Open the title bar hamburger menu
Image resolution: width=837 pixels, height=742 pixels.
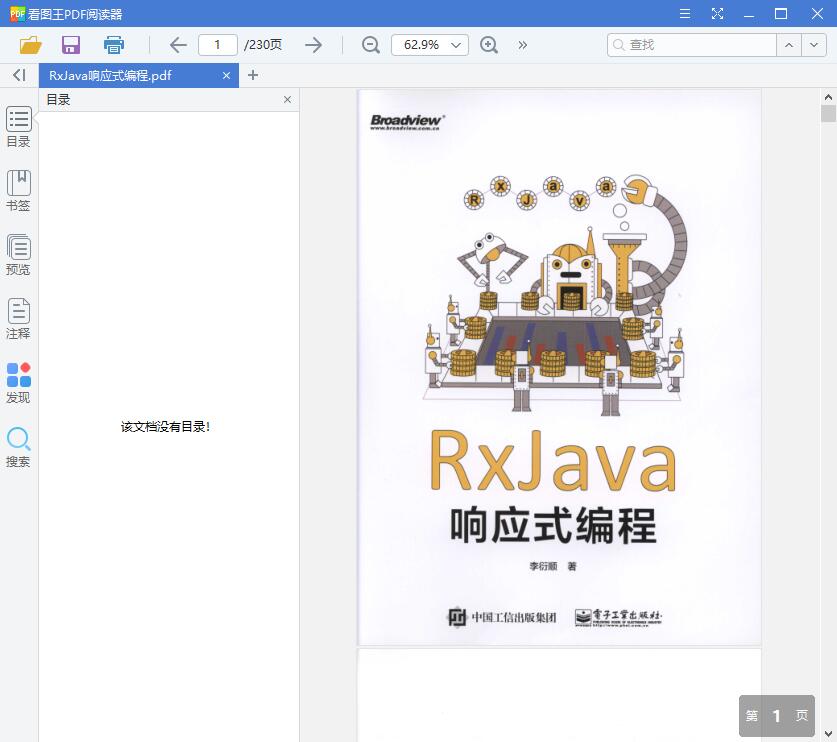(x=685, y=13)
